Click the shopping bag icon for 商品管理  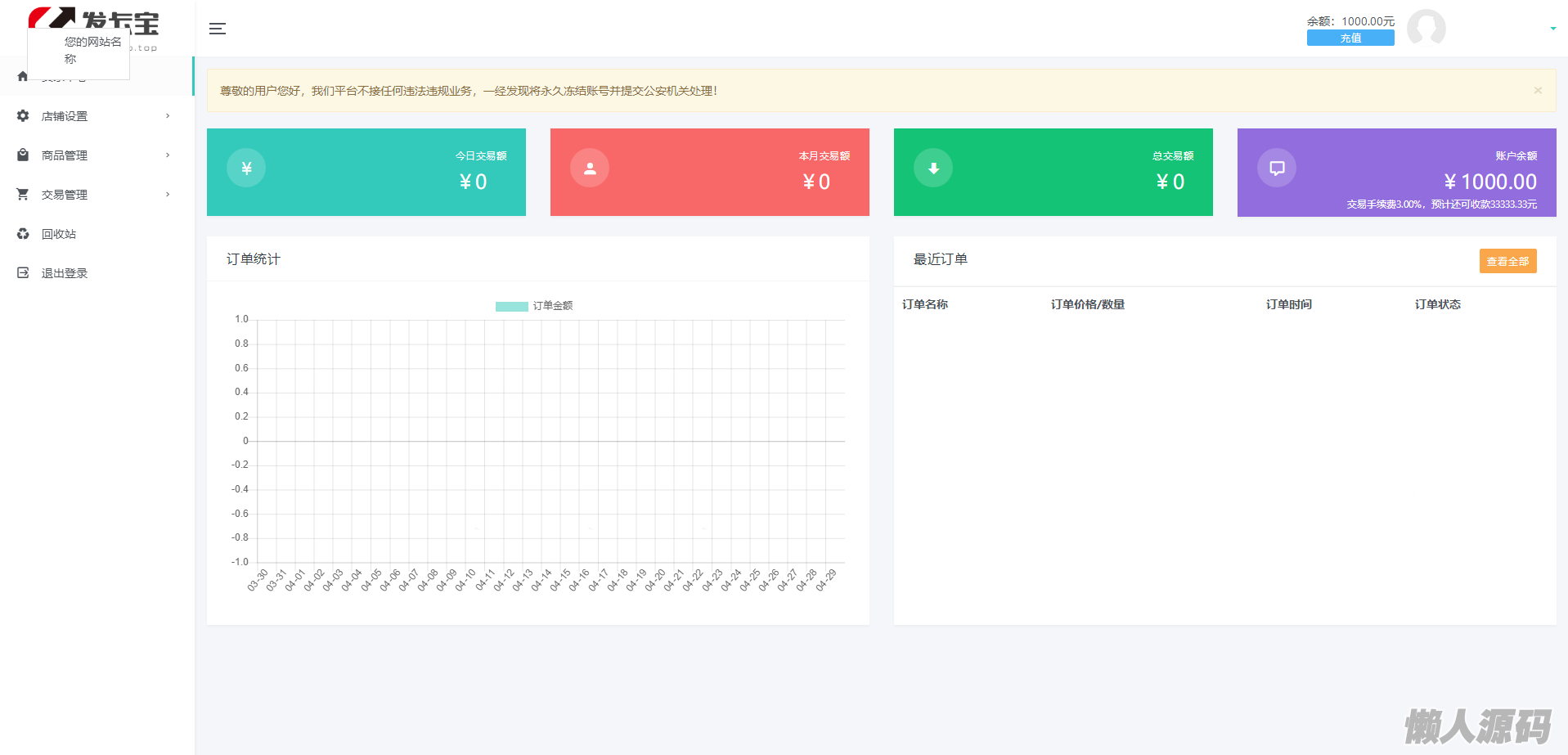23,155
